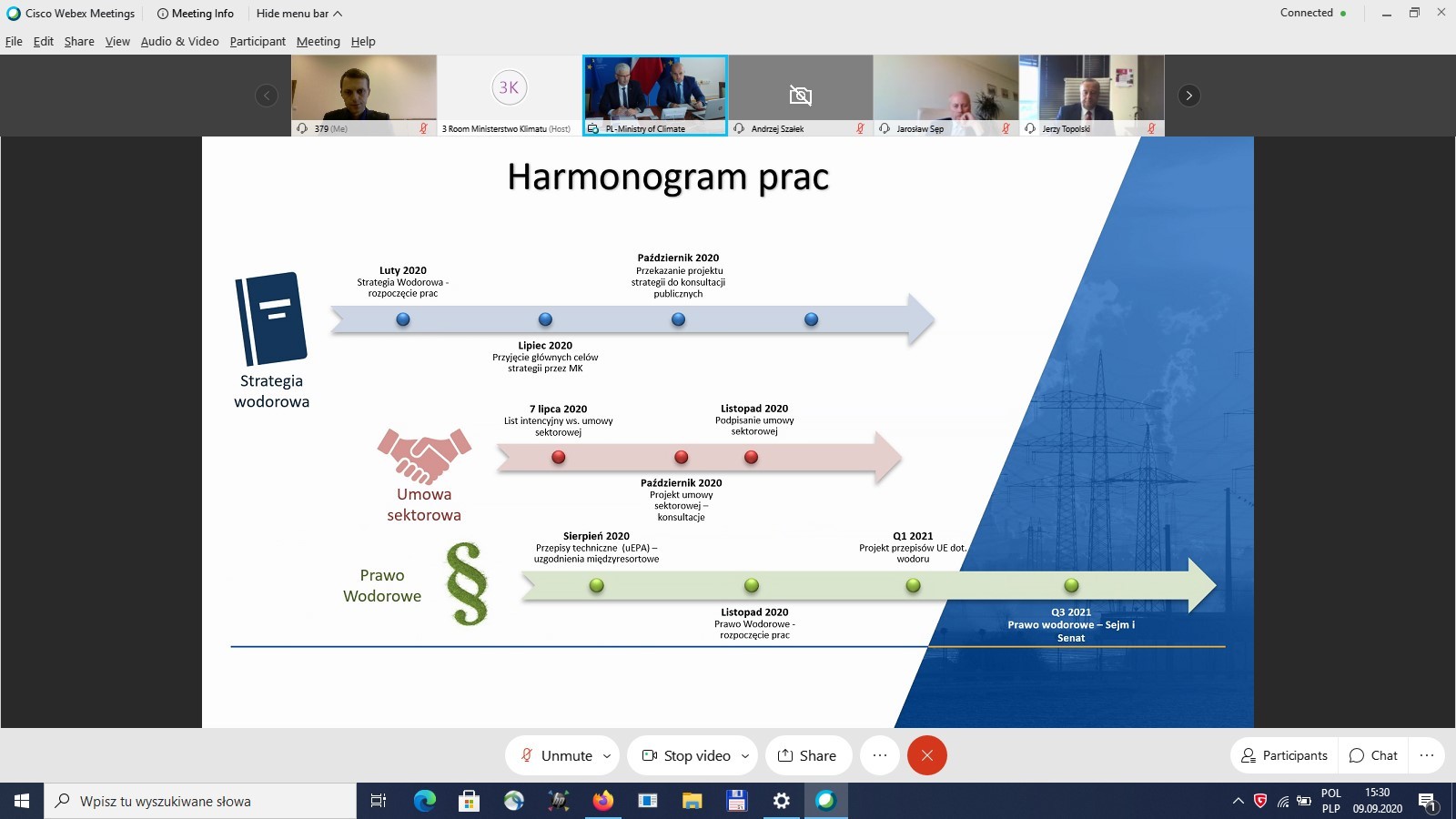Expand video options arrow next to Stop video
Image resolution: width=1456 pixels, height=819 pixels.
pyautogui.click(x=745, y=755)
